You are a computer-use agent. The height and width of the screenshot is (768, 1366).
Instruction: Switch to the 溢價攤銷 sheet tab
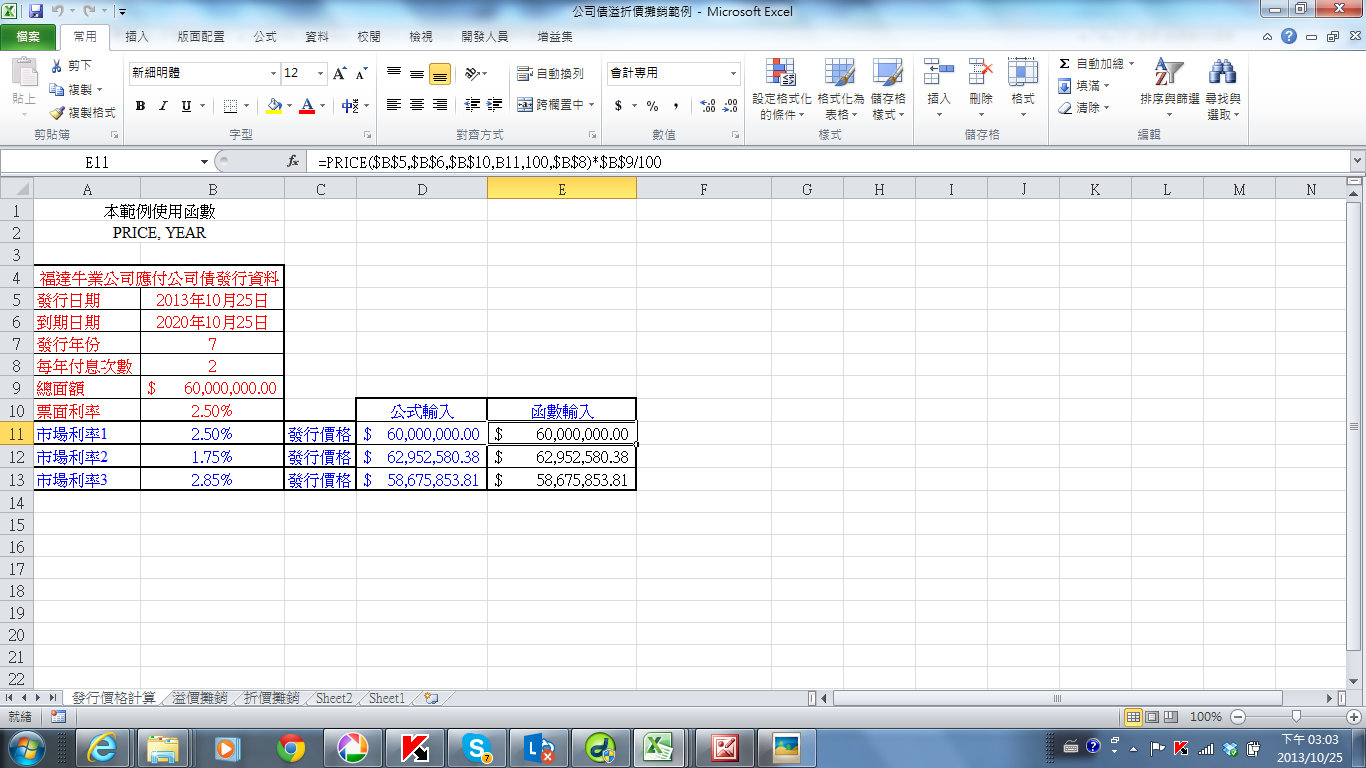pyautogui.click(x=200, y=698)
